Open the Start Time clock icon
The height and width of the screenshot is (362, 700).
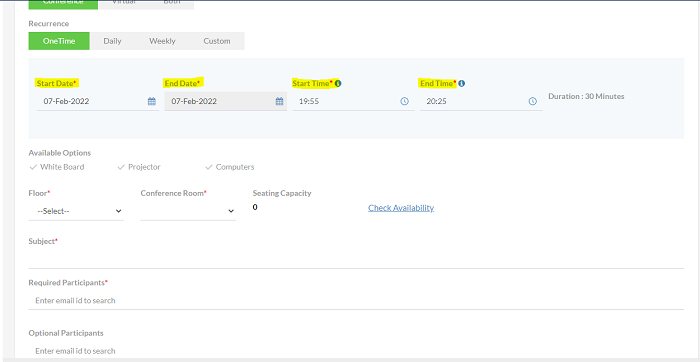pyautogui.click(x=404, y=101)
